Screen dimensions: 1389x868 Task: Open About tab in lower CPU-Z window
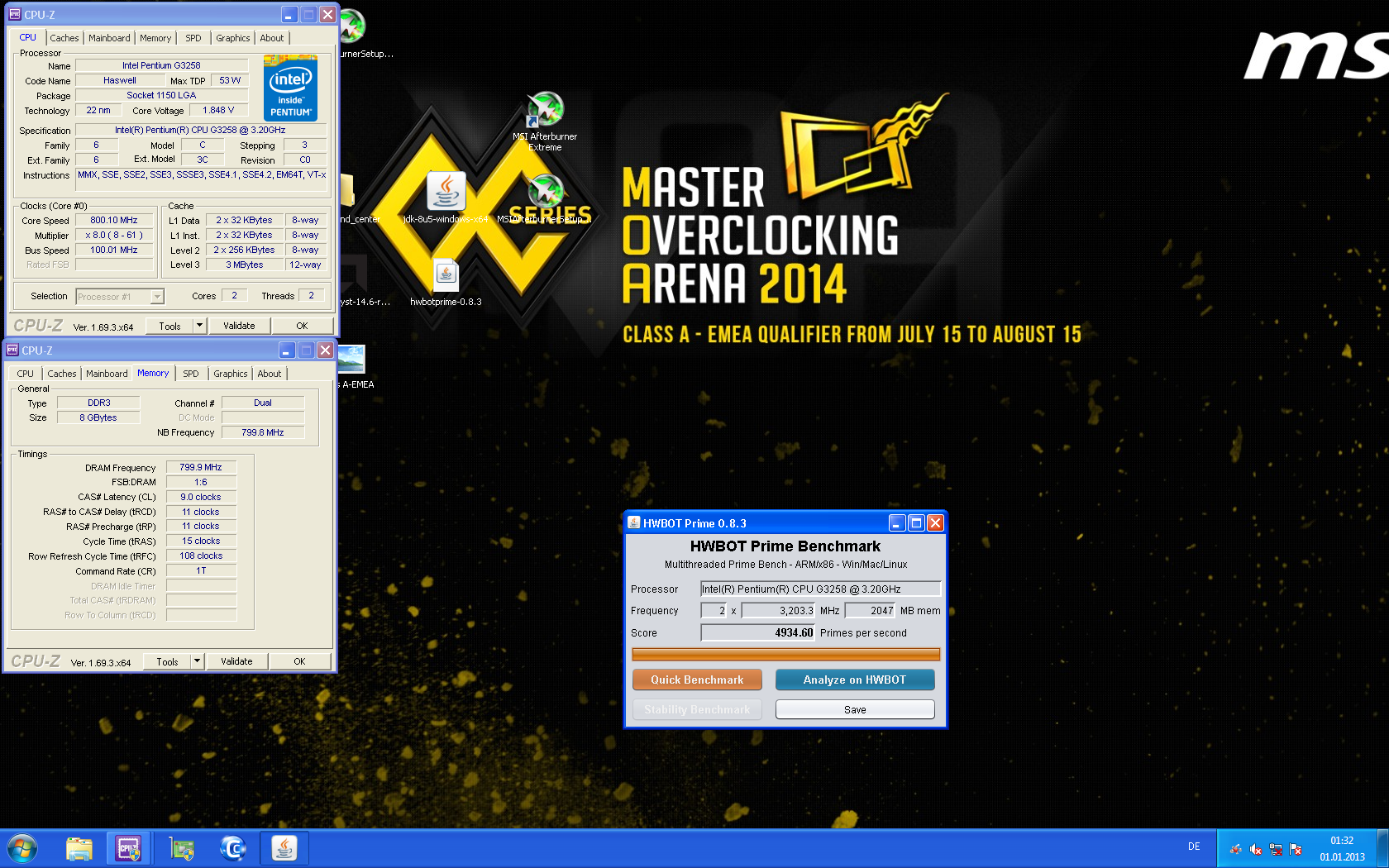[x=270, y=374]
